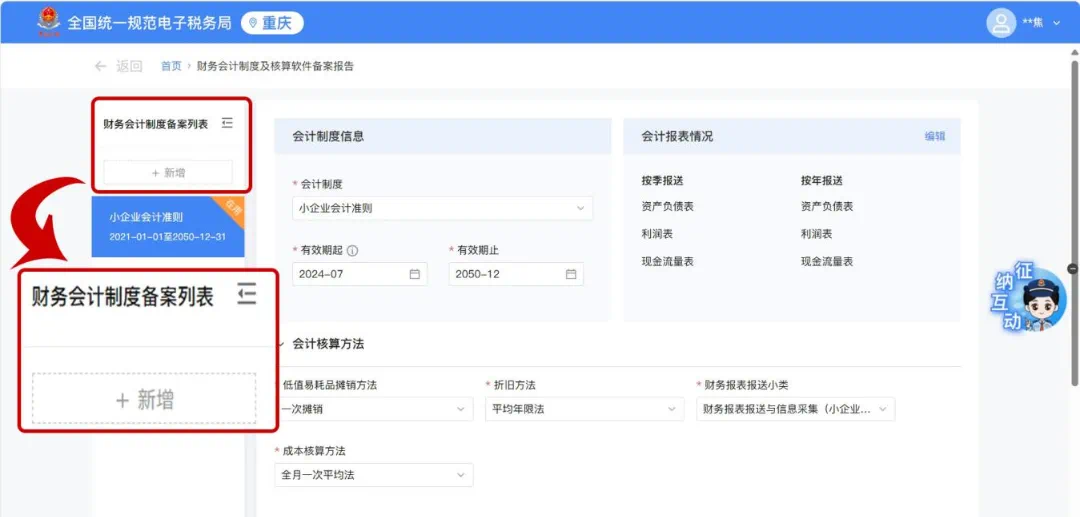Viewport: 1080px width, 517px height.
Task: Click the + 新增 button in sidebar
Action: 168,172
